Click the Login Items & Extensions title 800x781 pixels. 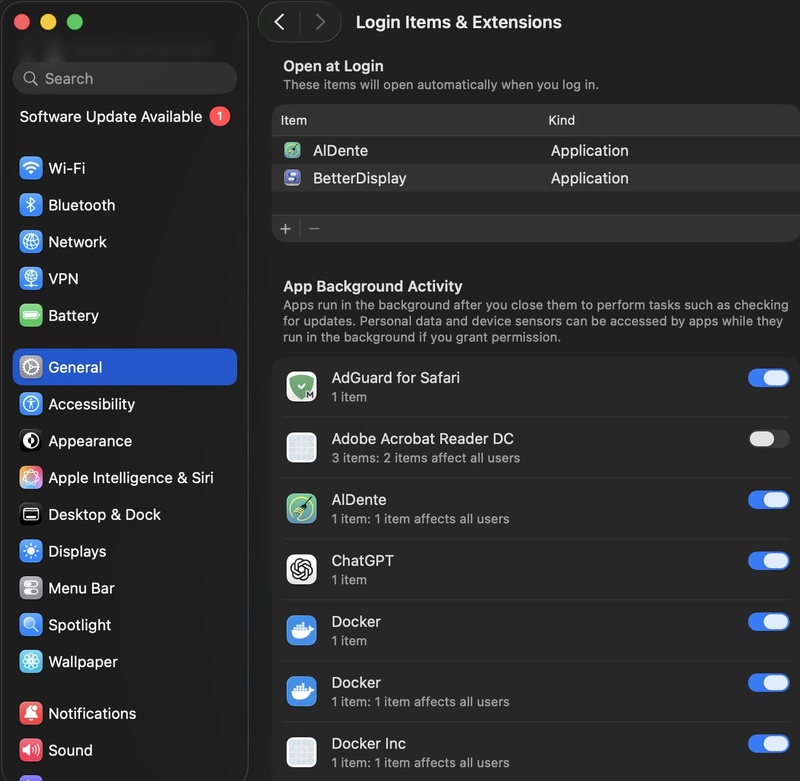(459, 22)
